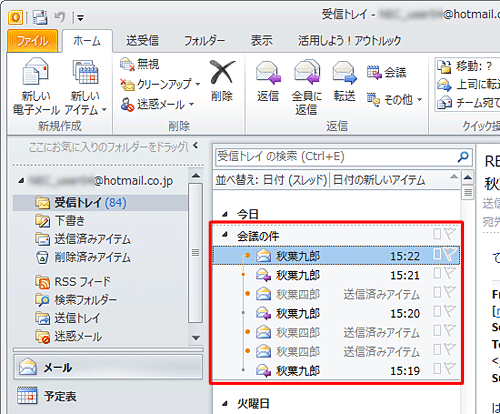Collapse the 今日 date group
This screenshot has width=500, height=414.
(x=225, y=214)
